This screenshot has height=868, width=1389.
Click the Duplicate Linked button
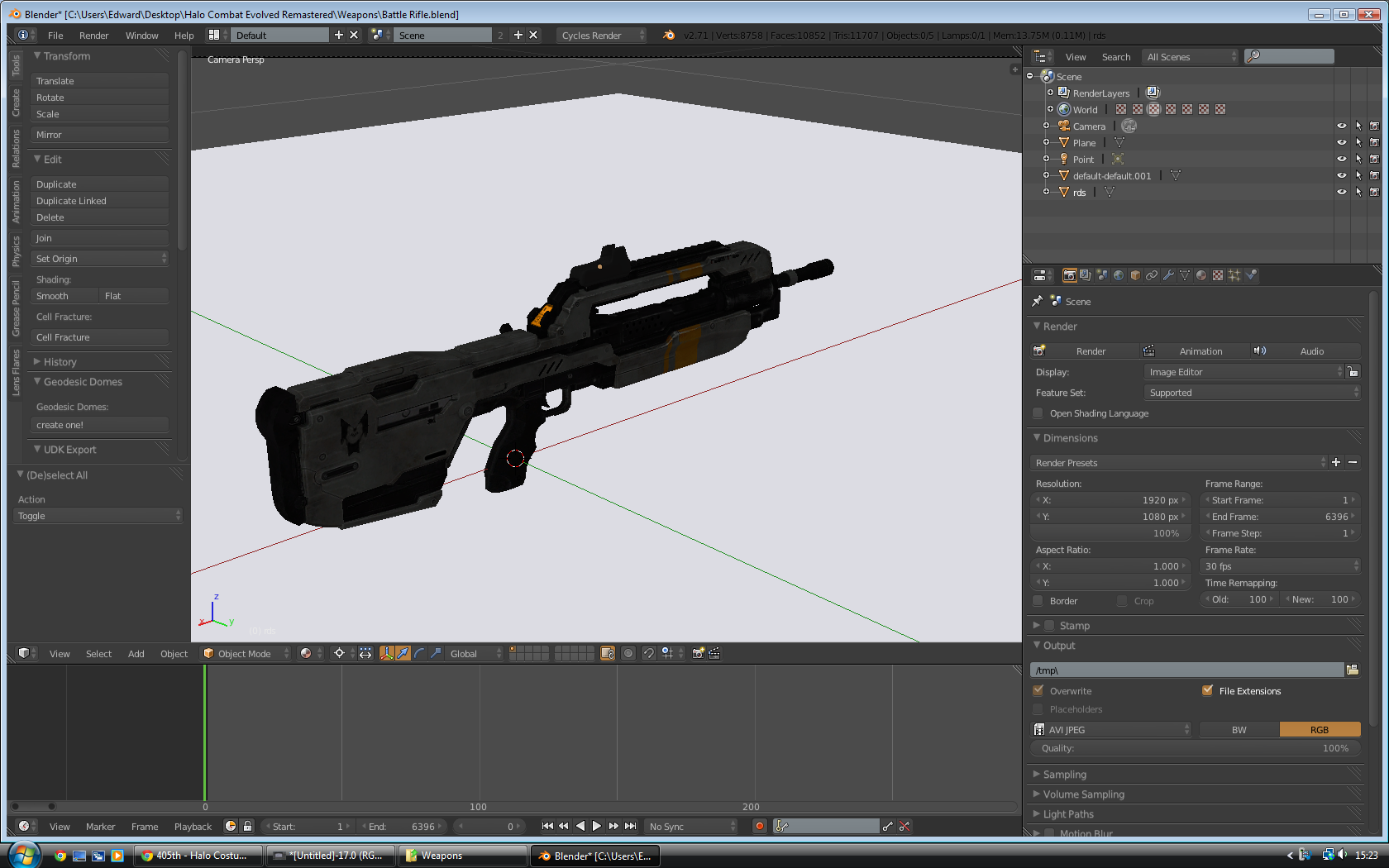click(x=99, y=201)
